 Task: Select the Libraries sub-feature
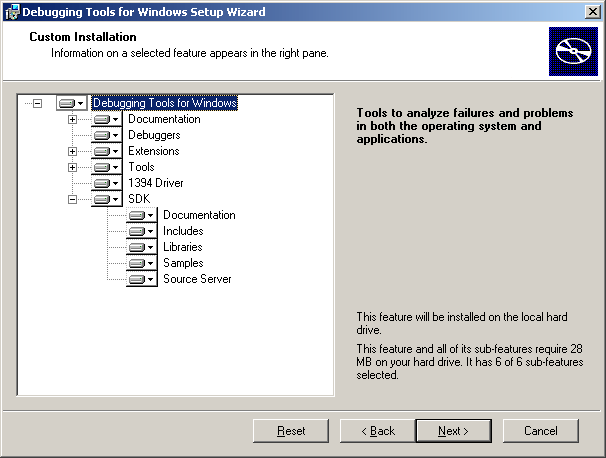[x=183, y=247]
